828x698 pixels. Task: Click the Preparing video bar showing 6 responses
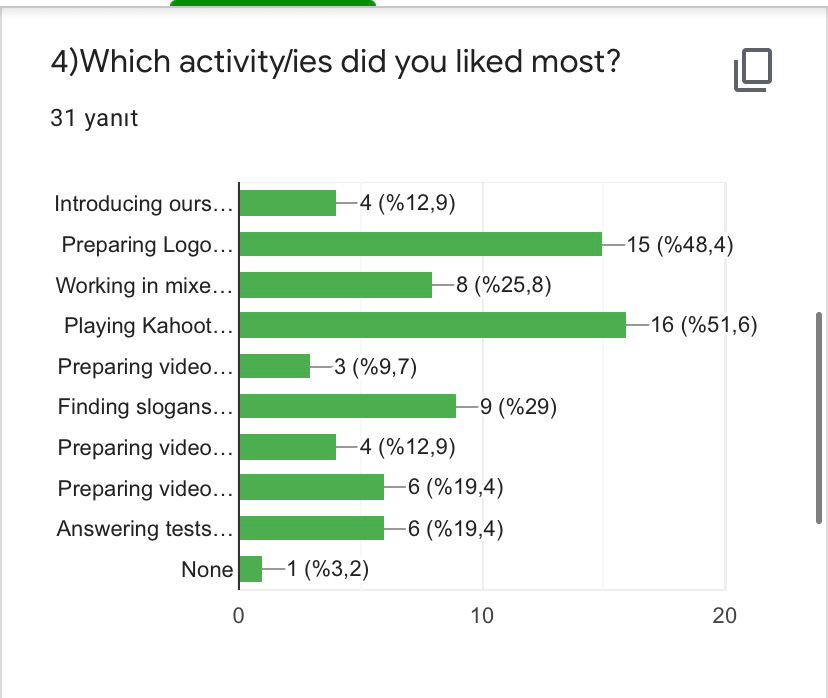[x=311, y=487]
